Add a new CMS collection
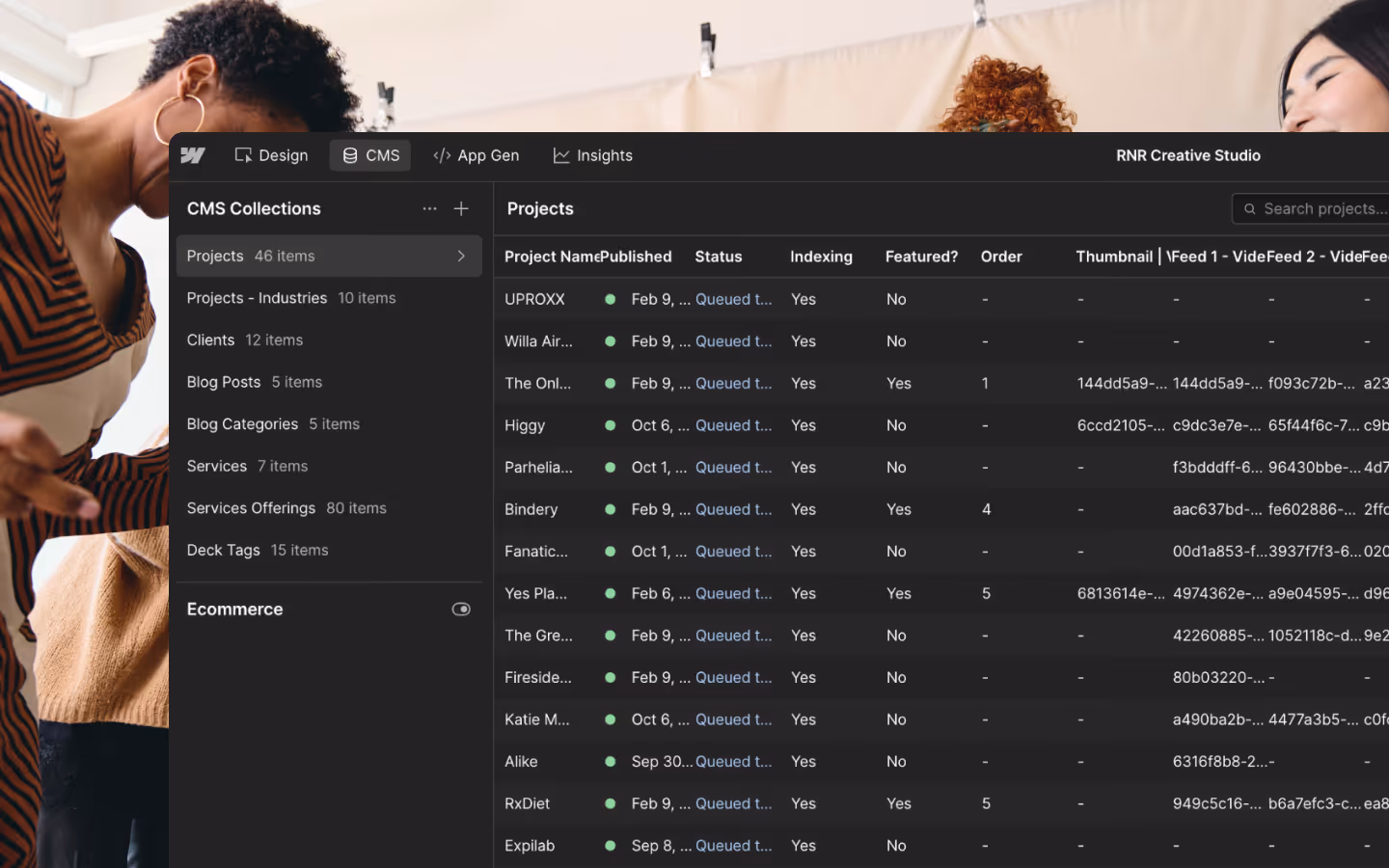The image size is (1389, 868). point(461,208)
